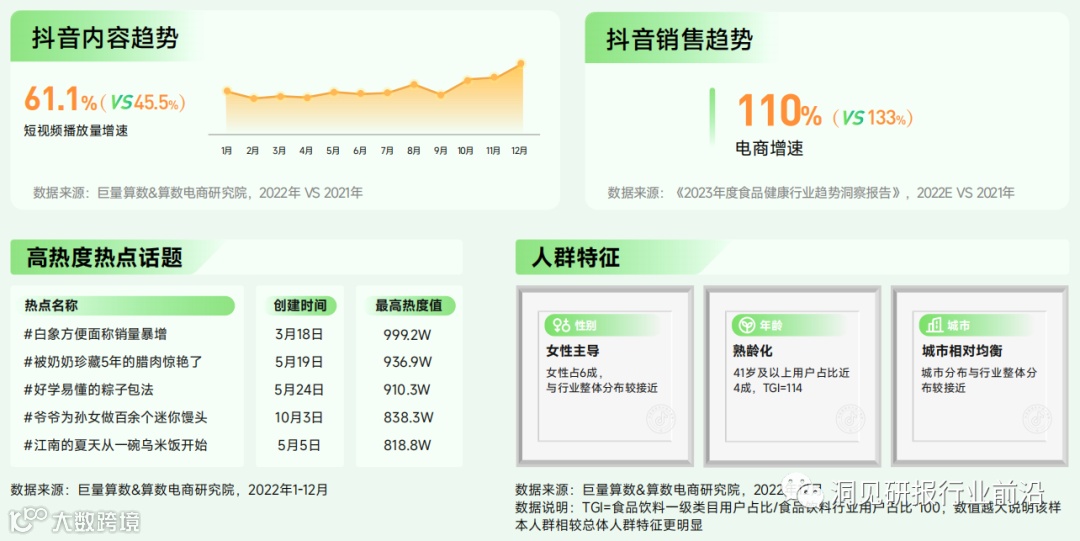This screenshot has height=541, width=1080.
Task: Click the December data point on the chart
Action: (521, 63)
